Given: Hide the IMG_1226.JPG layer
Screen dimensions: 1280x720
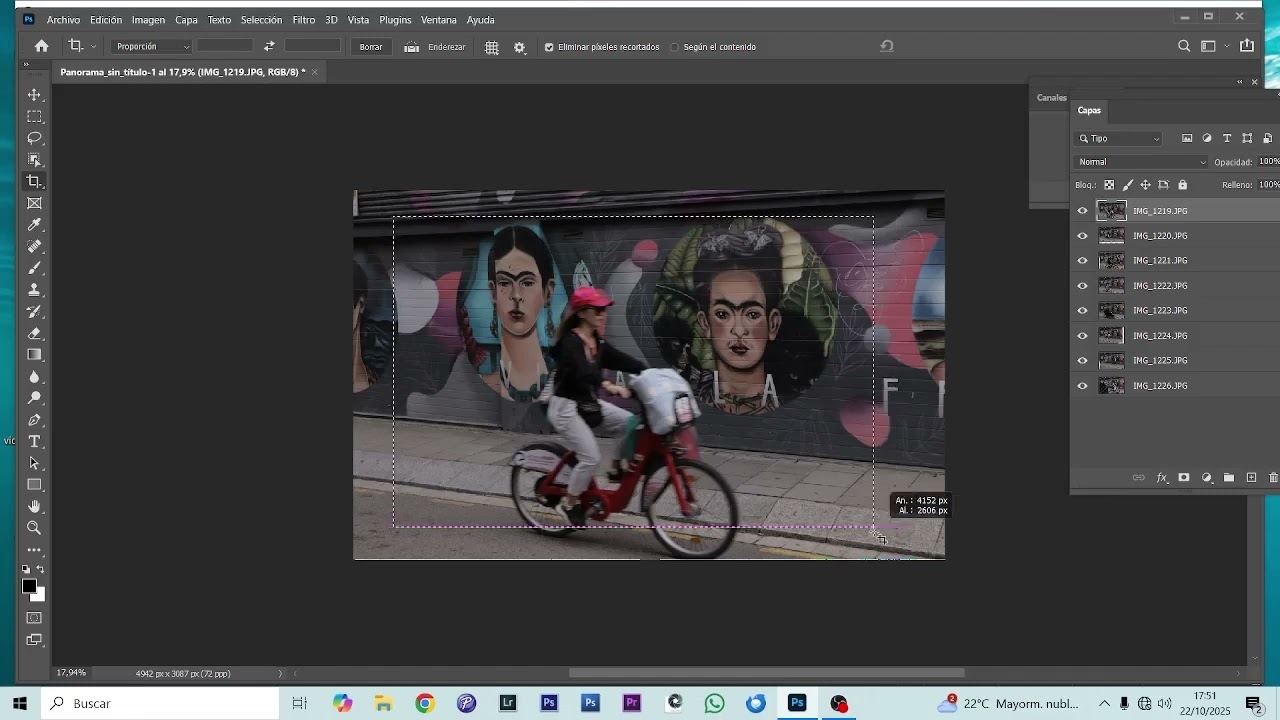Looking at the screenshot, I should coord(1082,386).
